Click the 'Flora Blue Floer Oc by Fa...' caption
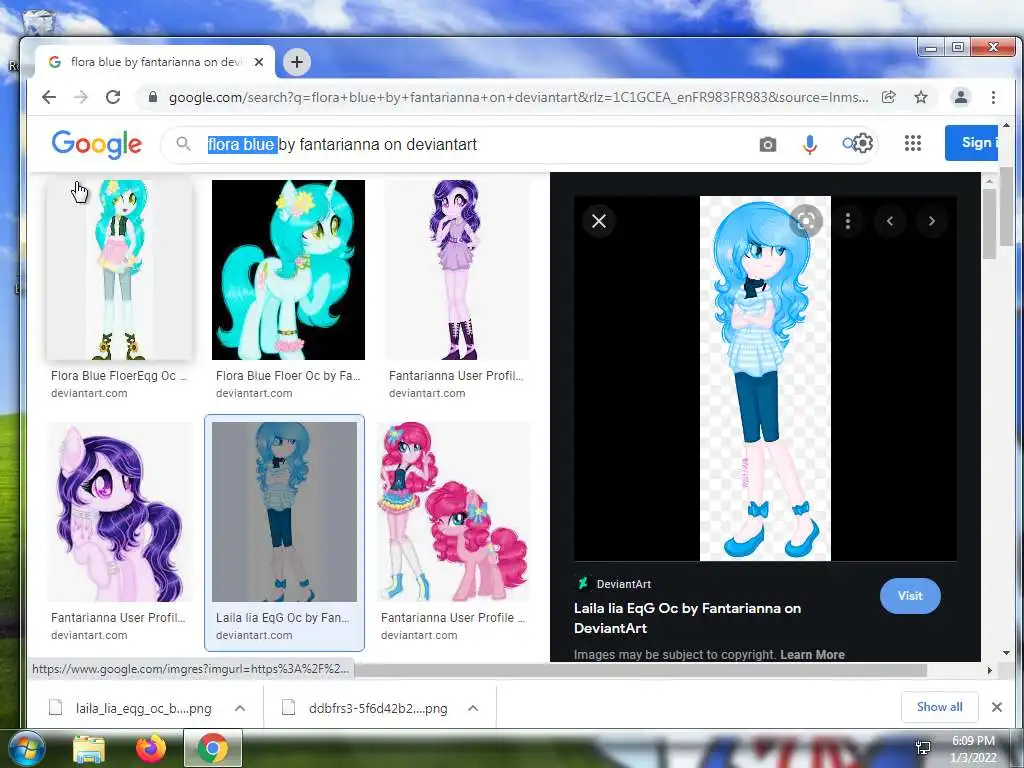The width and height of the screenshot is (1024, 768). pyautogui.click(x=288, y=376)
